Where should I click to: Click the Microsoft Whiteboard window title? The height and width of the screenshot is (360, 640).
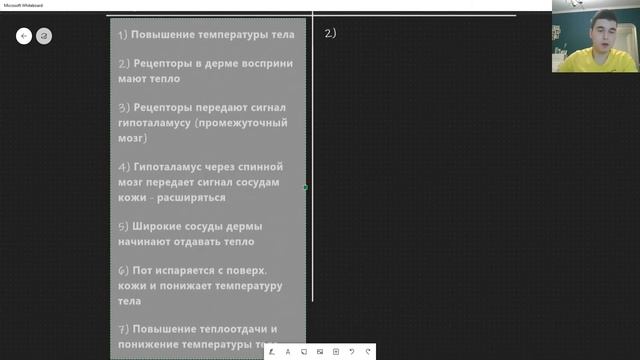23,5
